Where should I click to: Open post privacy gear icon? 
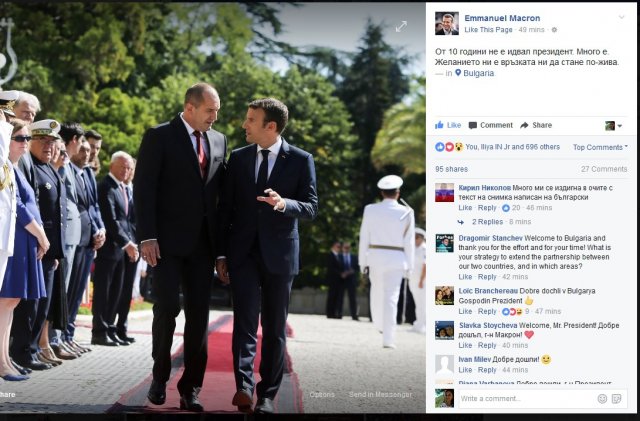click(x=554, y=30)
